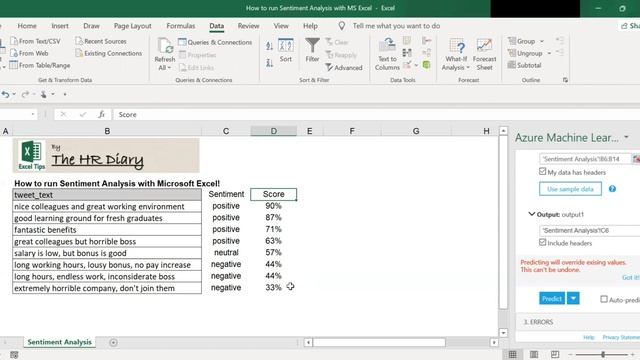Open Advanced filter options
640x360 pixels.
344,68
